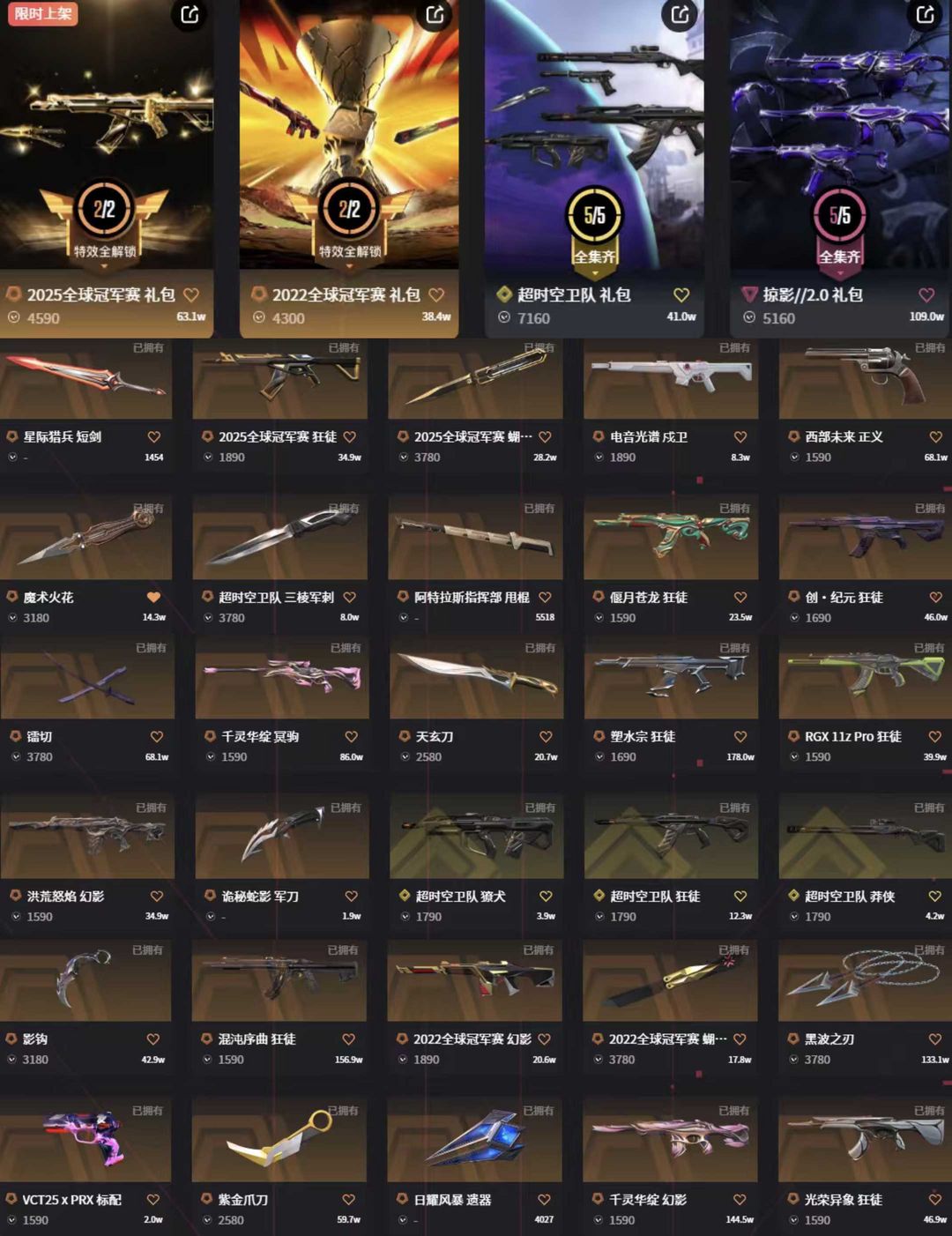Click the 限时上架 tag
This screenshot has width=952, height=1236.
pyautogui.click(x=43, y=13)
